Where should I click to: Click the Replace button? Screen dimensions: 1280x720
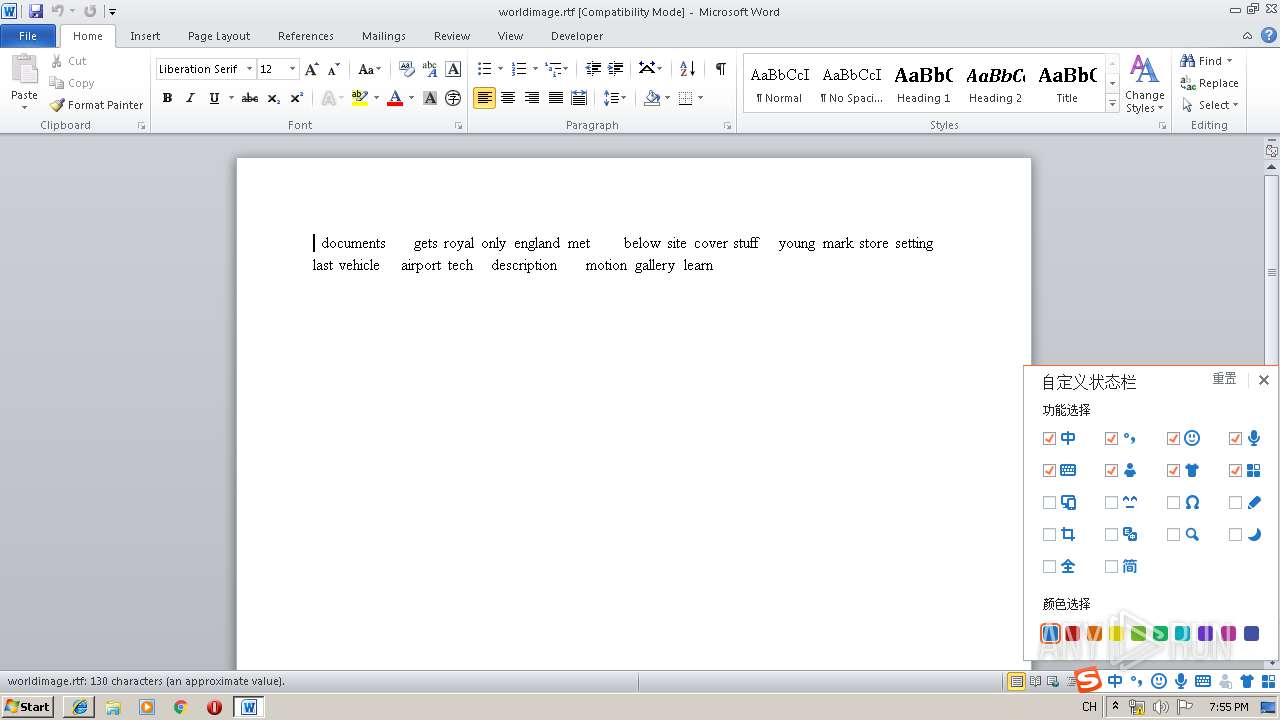pos(1210,83)
